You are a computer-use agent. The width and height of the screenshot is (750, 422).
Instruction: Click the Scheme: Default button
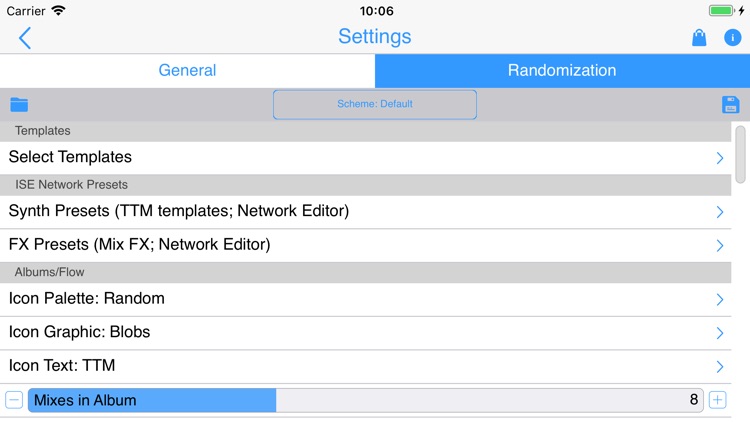pyautogui.click(x=375, y=104)
